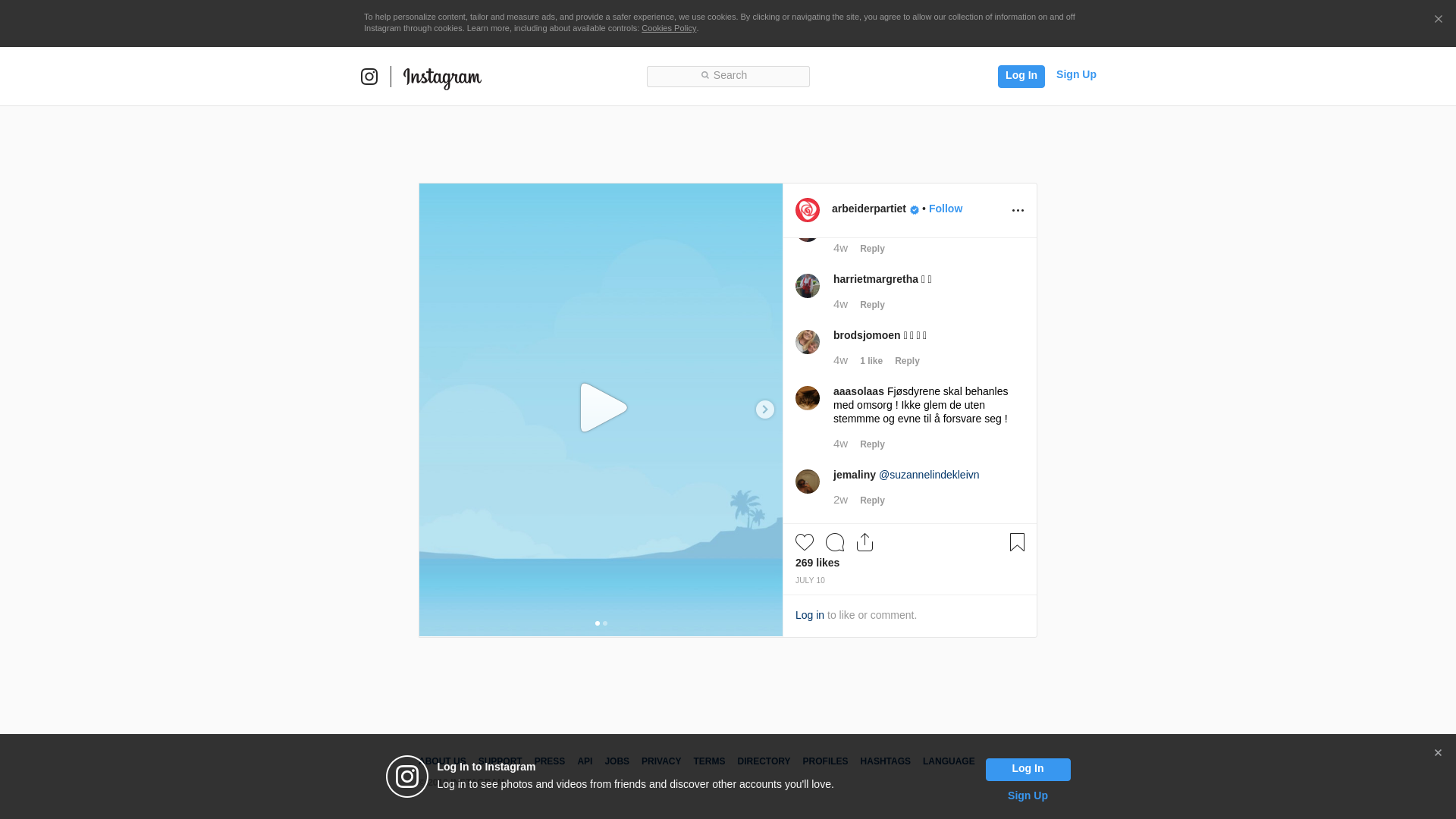Image resolution: width=1456 pixels, height=819 pixels.
Task: Click the heart like icon
Action: [x=805, y=542]
